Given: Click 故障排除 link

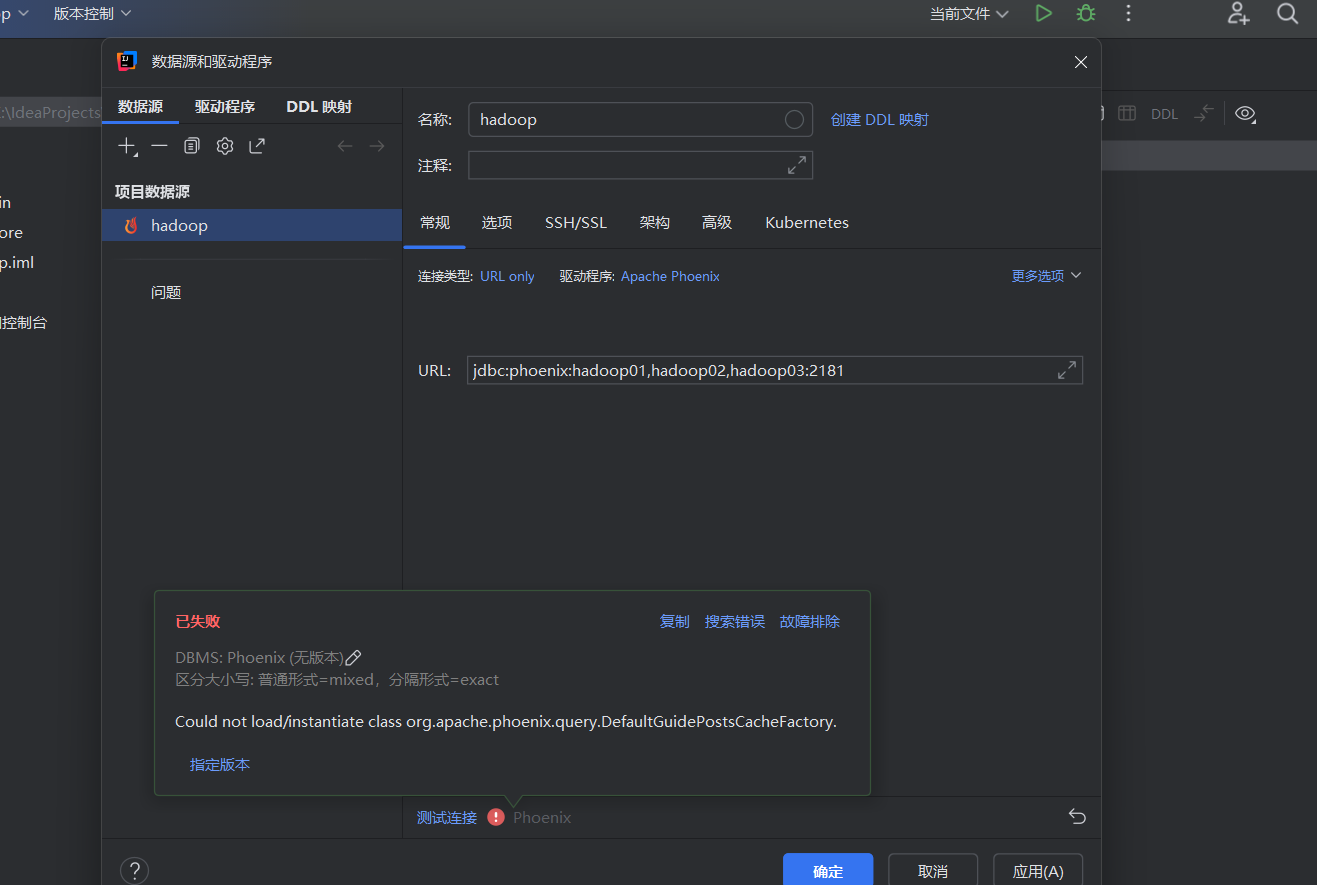Looking at the screenshot, I should 810,622.
